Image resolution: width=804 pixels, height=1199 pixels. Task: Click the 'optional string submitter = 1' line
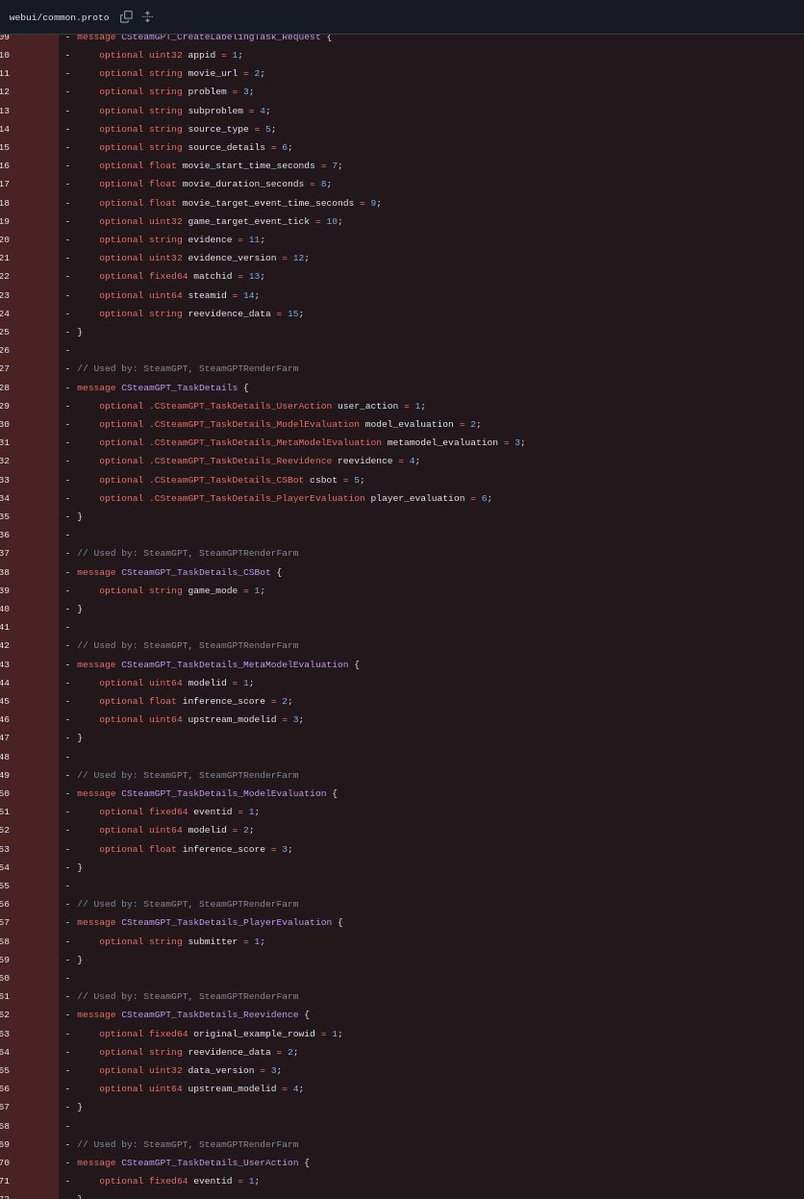tap(182, 942)
